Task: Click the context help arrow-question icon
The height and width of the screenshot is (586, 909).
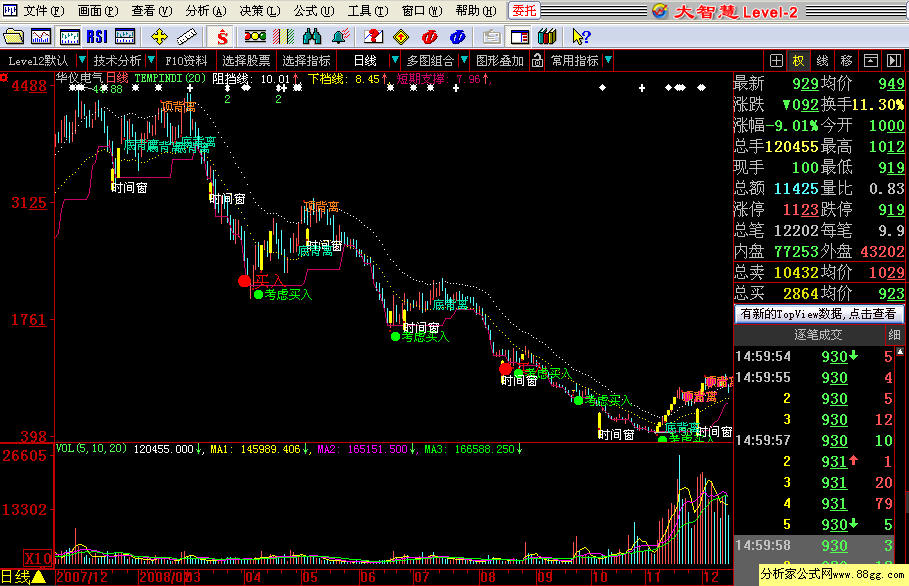Action: [x=581, y=37]
